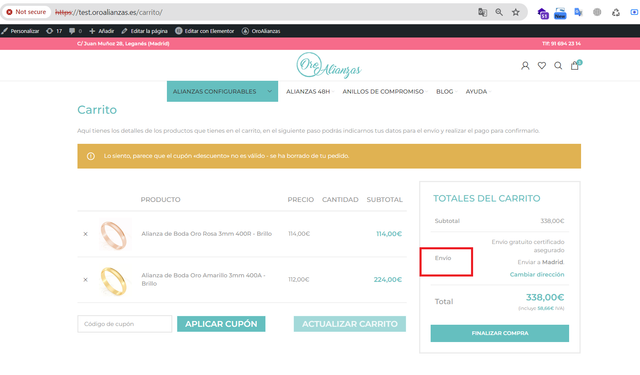The image size is (640, 375).
Task: Click Personalizar in the admin bar
Action: point(20,31)
